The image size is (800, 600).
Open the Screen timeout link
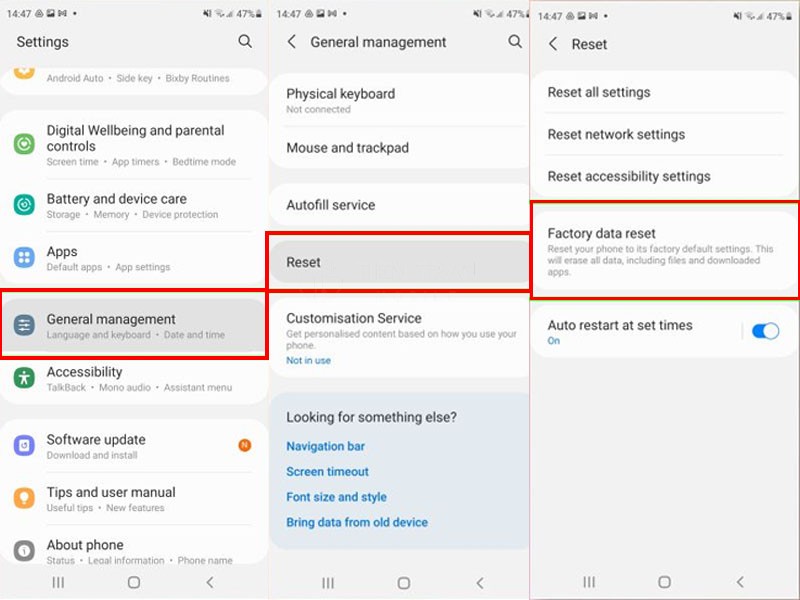coord(327,471)
